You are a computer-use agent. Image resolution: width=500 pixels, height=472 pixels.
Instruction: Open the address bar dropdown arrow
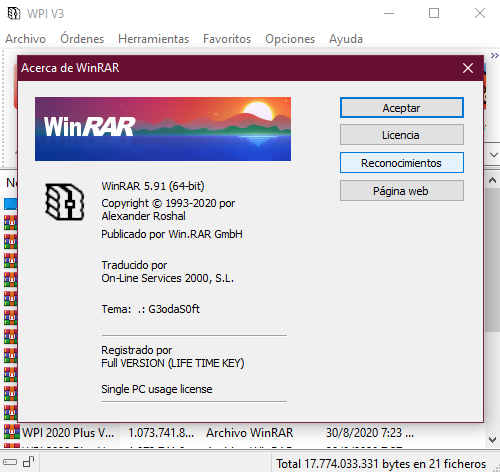click(x=494, y=155)
